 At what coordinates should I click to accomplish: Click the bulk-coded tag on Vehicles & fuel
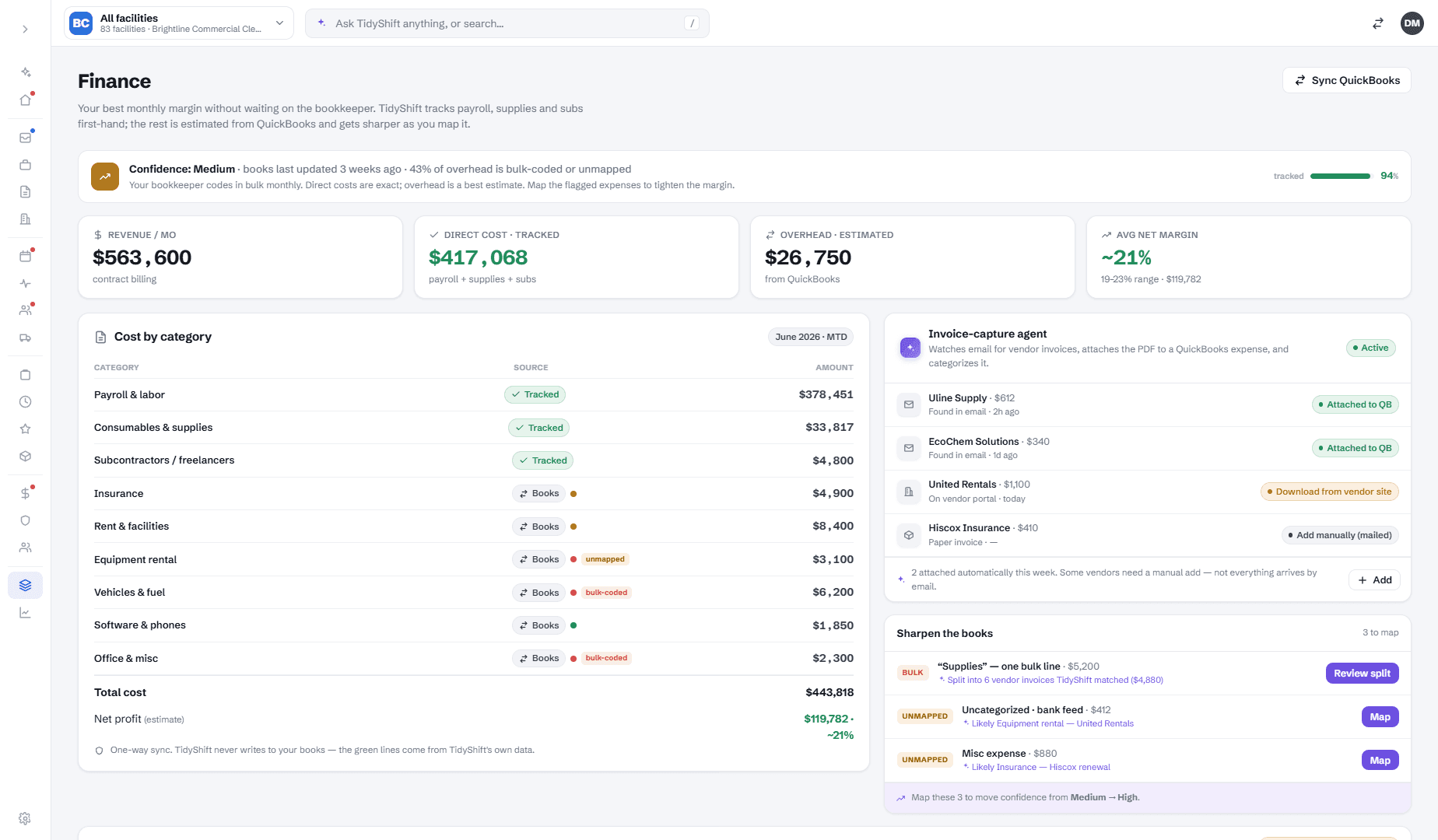(606, 593)
